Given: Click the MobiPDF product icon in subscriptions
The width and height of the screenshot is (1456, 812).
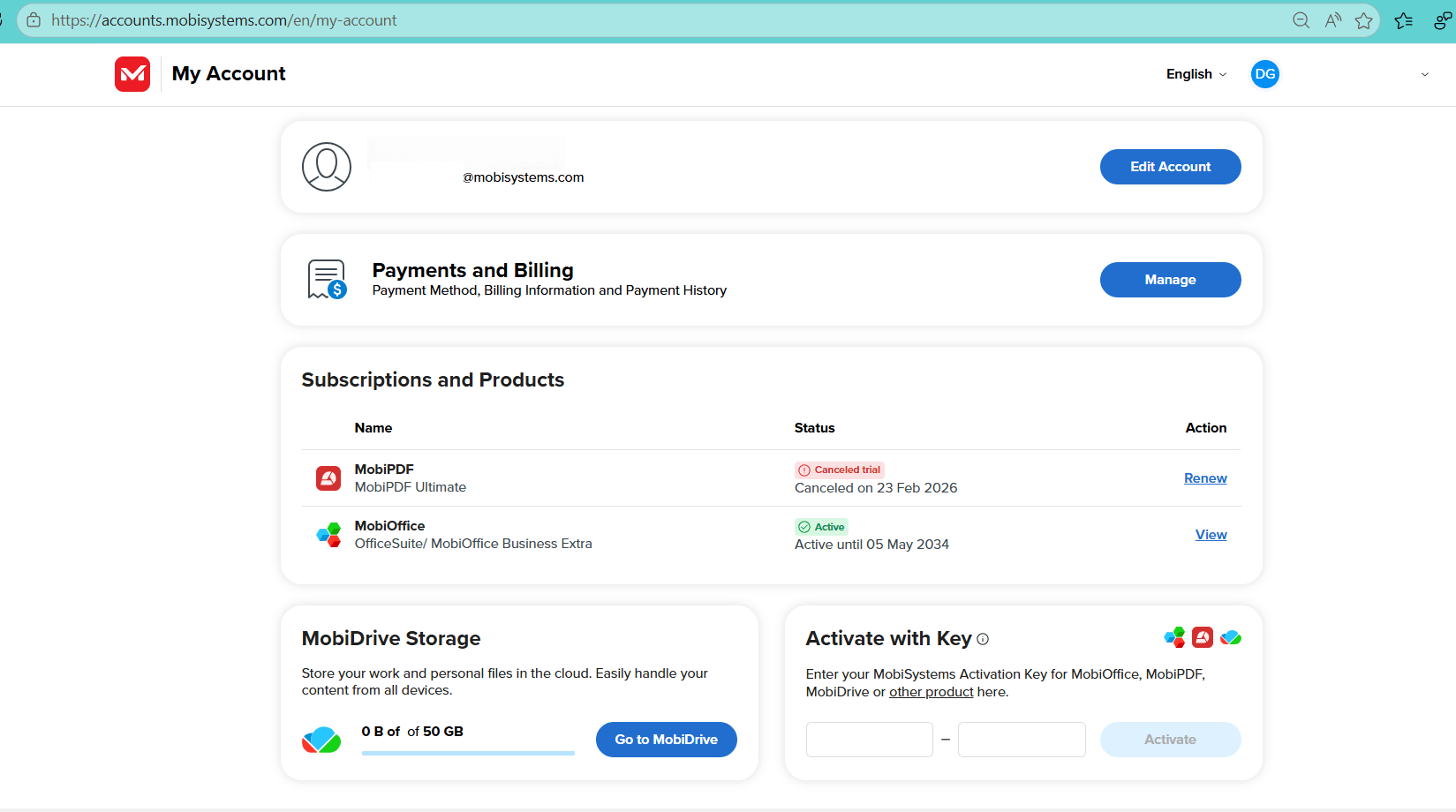Looking at the screenshot, I should tap(328, 478).
